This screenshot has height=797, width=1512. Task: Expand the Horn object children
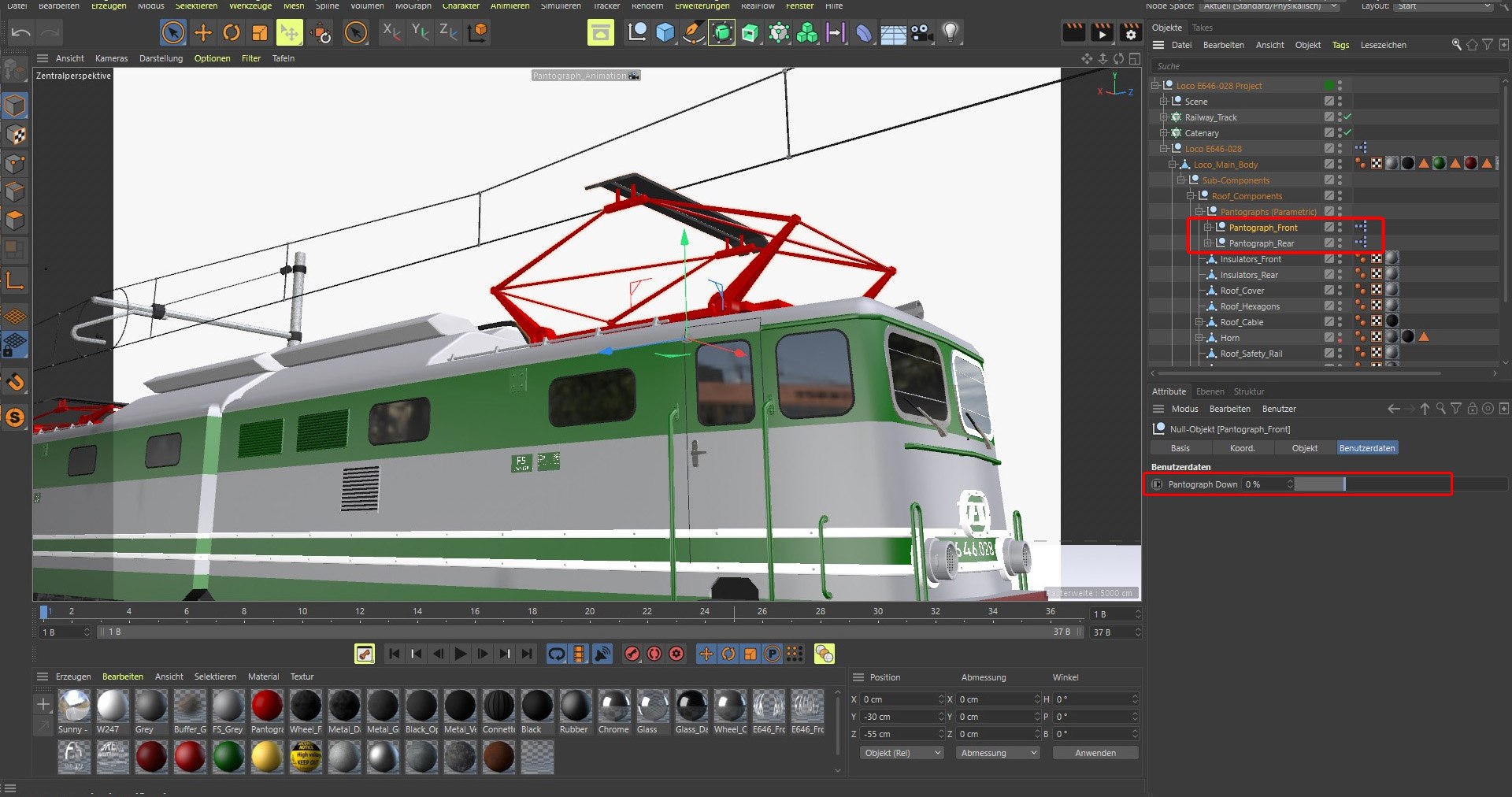(x=1199, y=337)
